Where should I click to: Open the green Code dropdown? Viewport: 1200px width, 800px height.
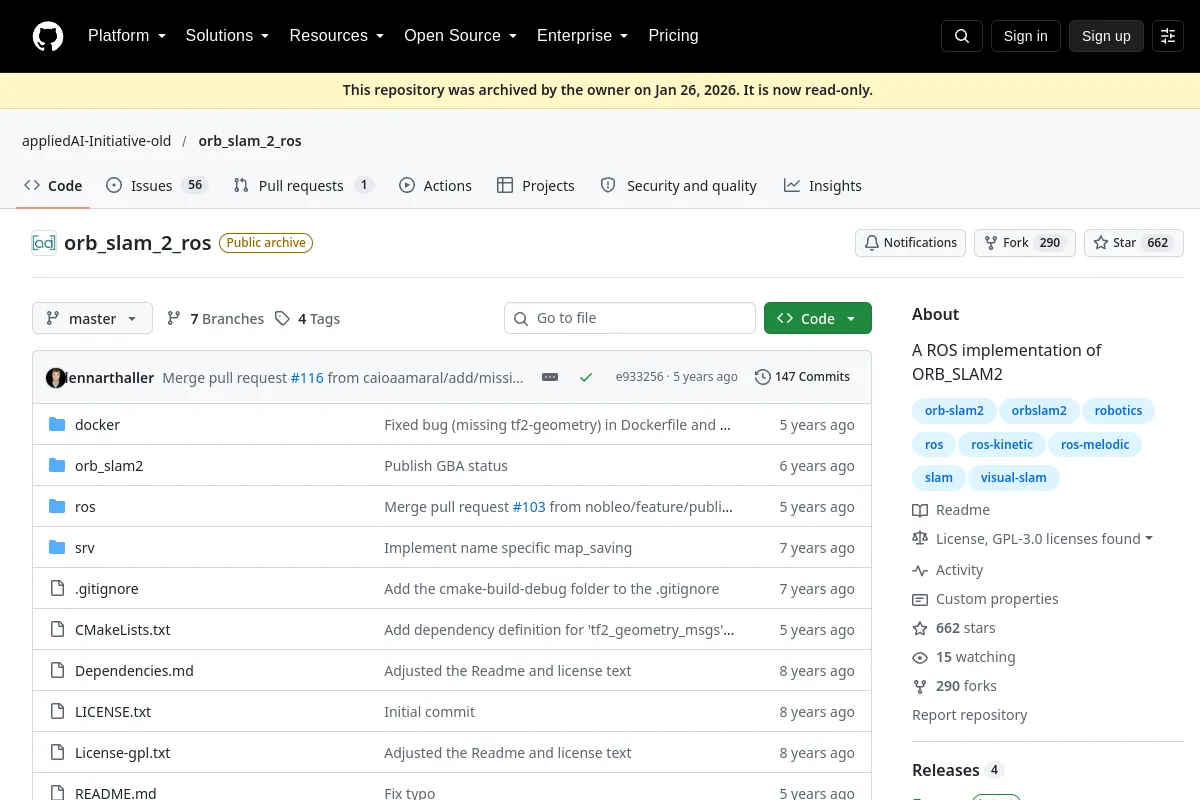pyautogui.click(x=818, y=318)
